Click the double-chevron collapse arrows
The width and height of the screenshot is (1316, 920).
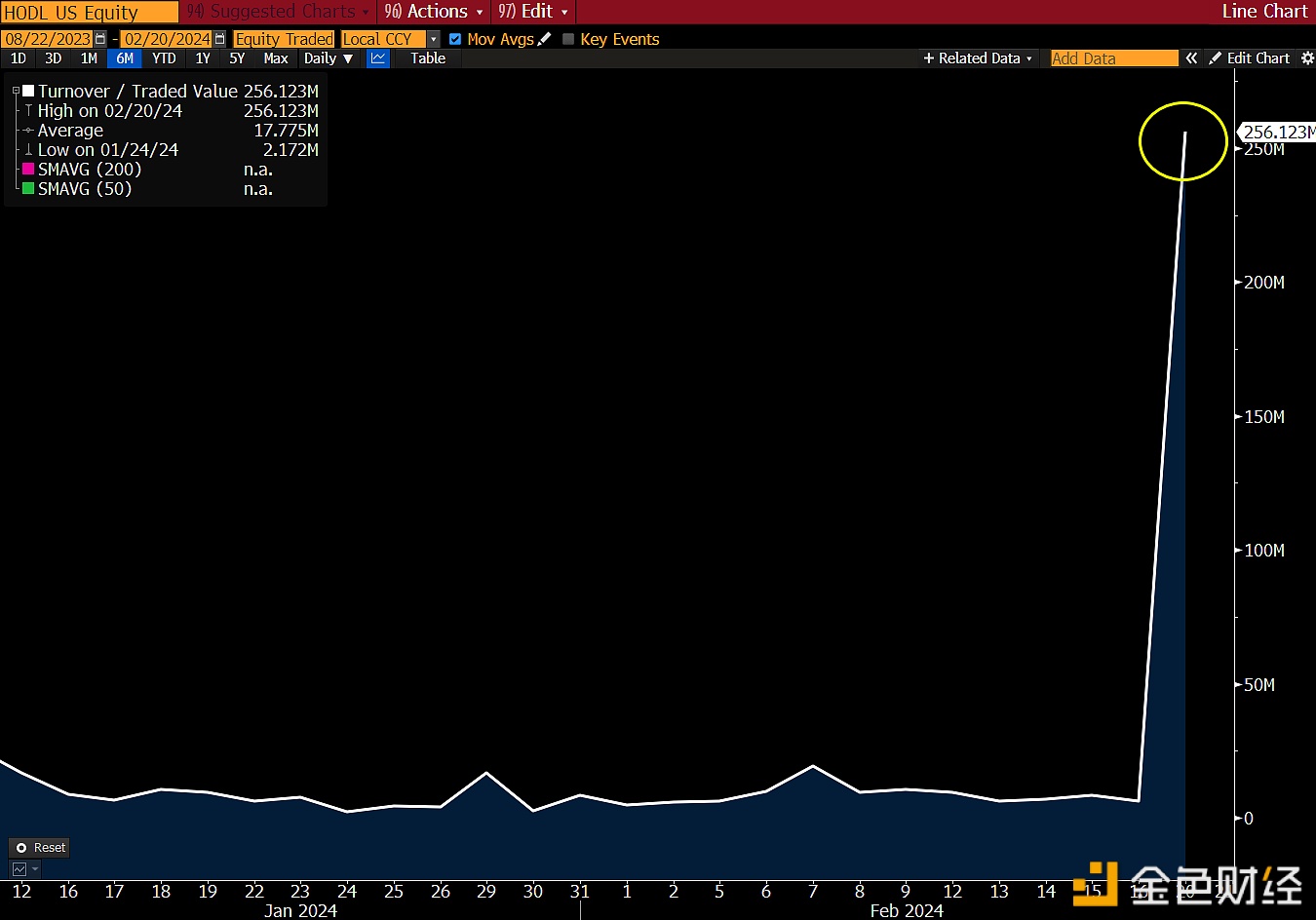(1191, 58)
